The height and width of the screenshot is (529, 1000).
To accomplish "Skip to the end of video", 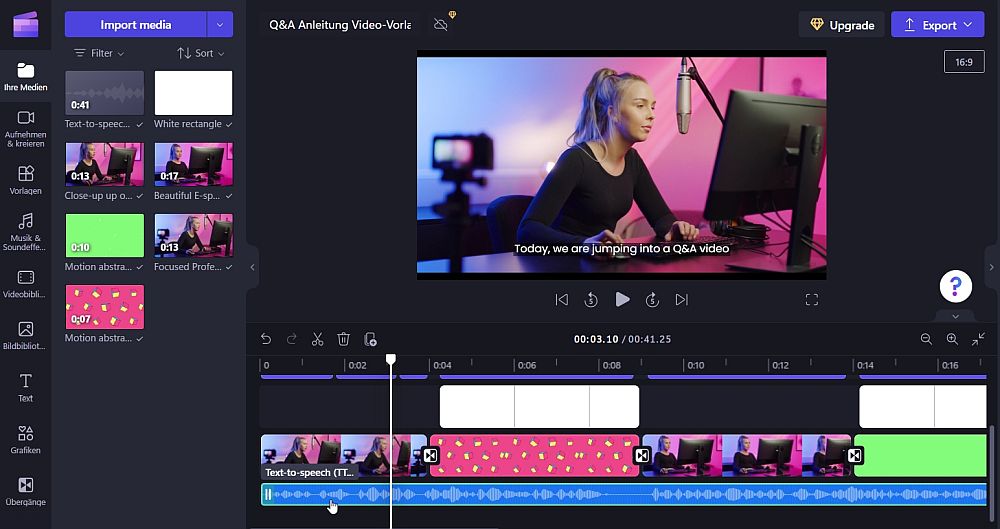I will 682,300.
